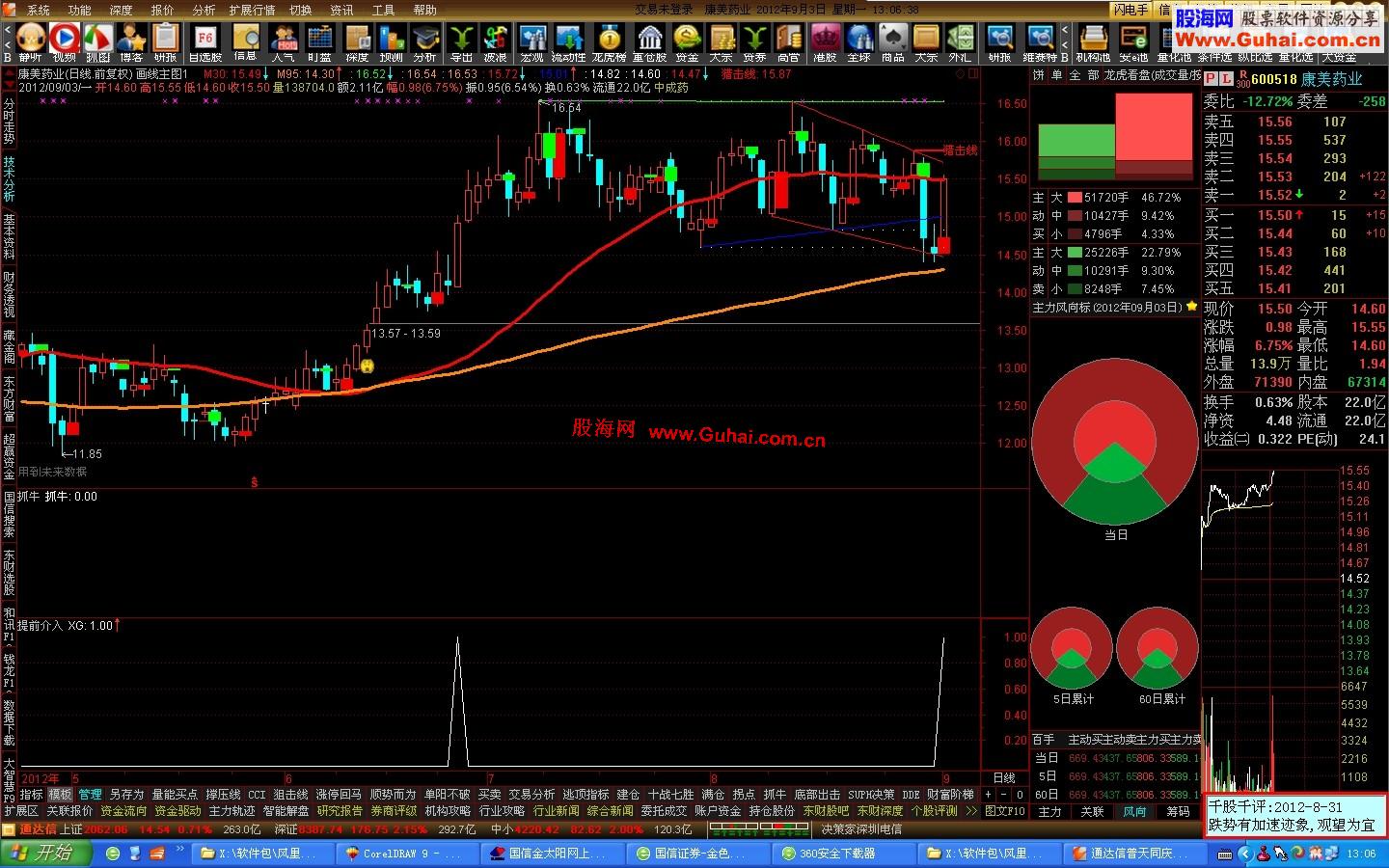
Task: Open the 机构池 drawer icon
Action: click(1094, 41)
